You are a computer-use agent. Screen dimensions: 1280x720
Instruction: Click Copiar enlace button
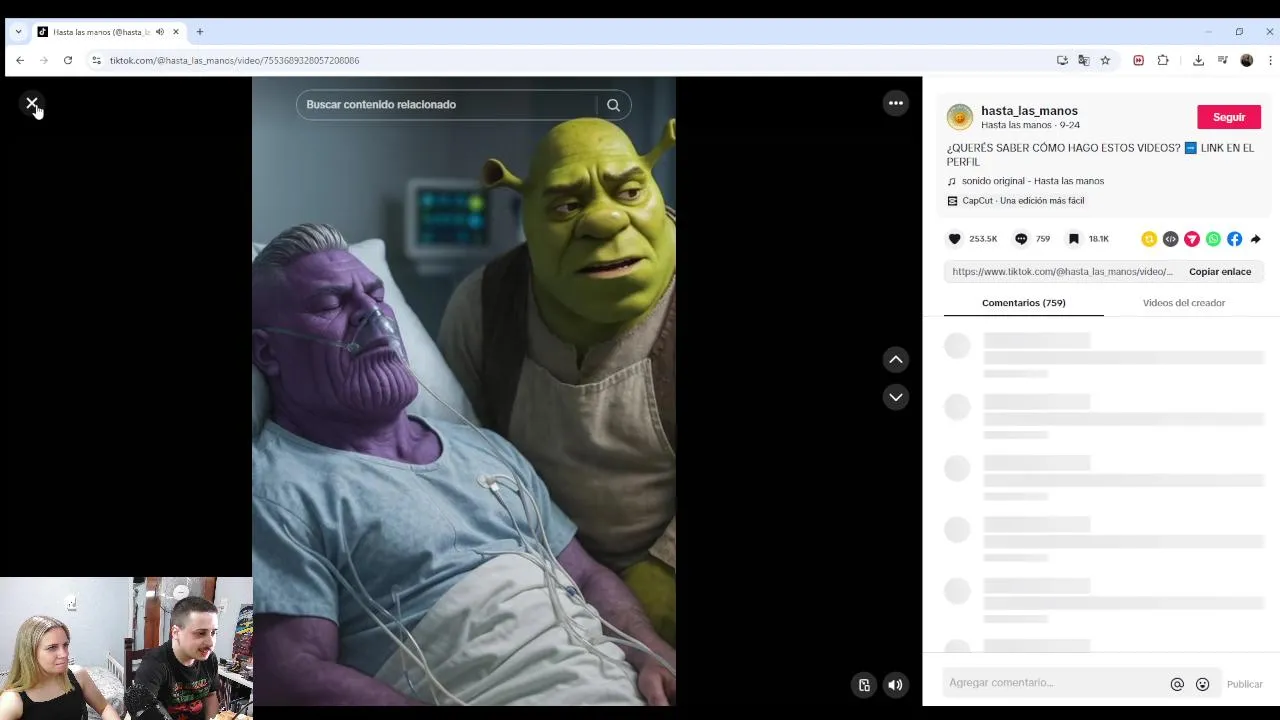[1220, 272]
